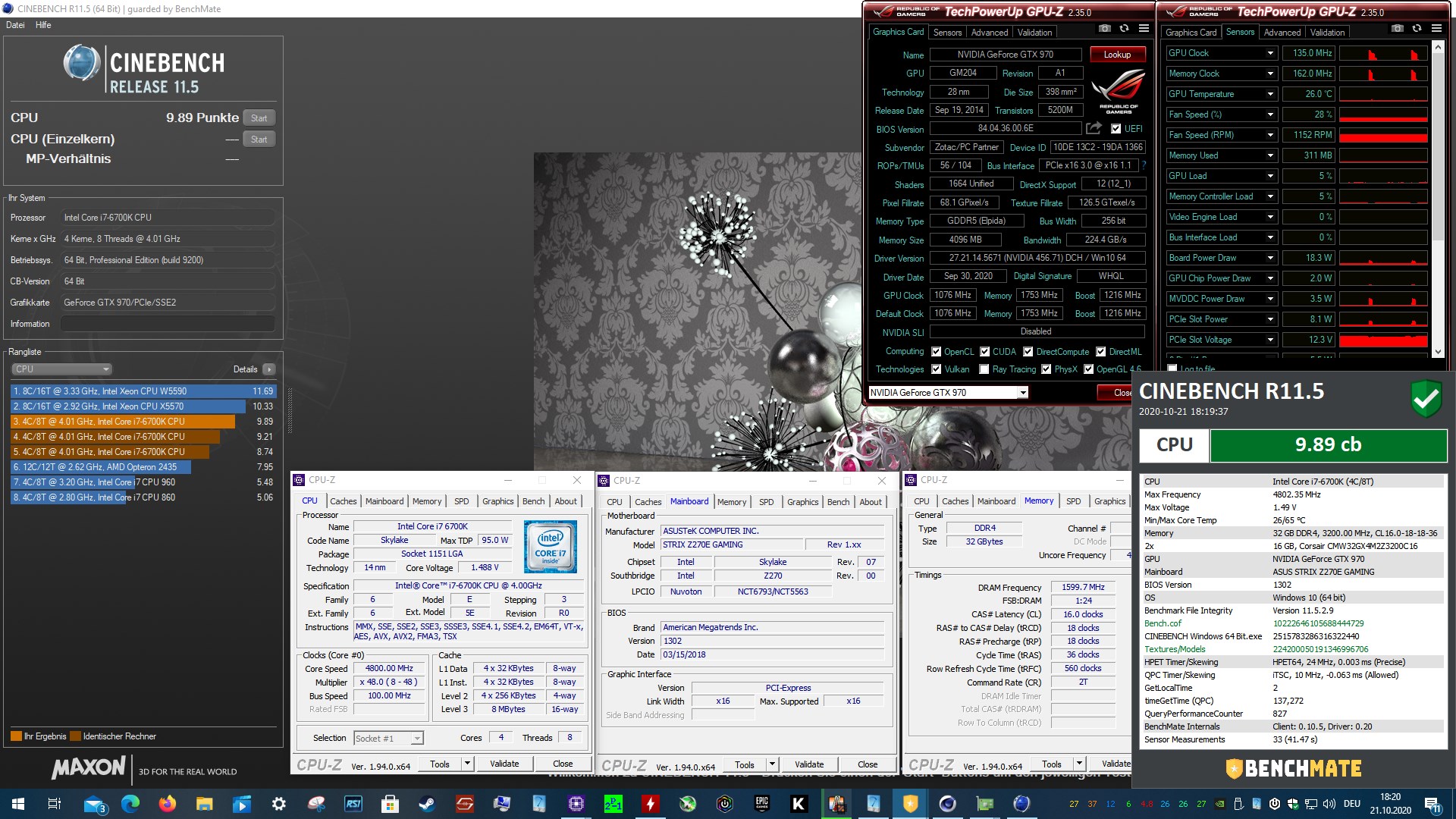Open Hilfe menu in Cinebench

(x=43, y=25)
